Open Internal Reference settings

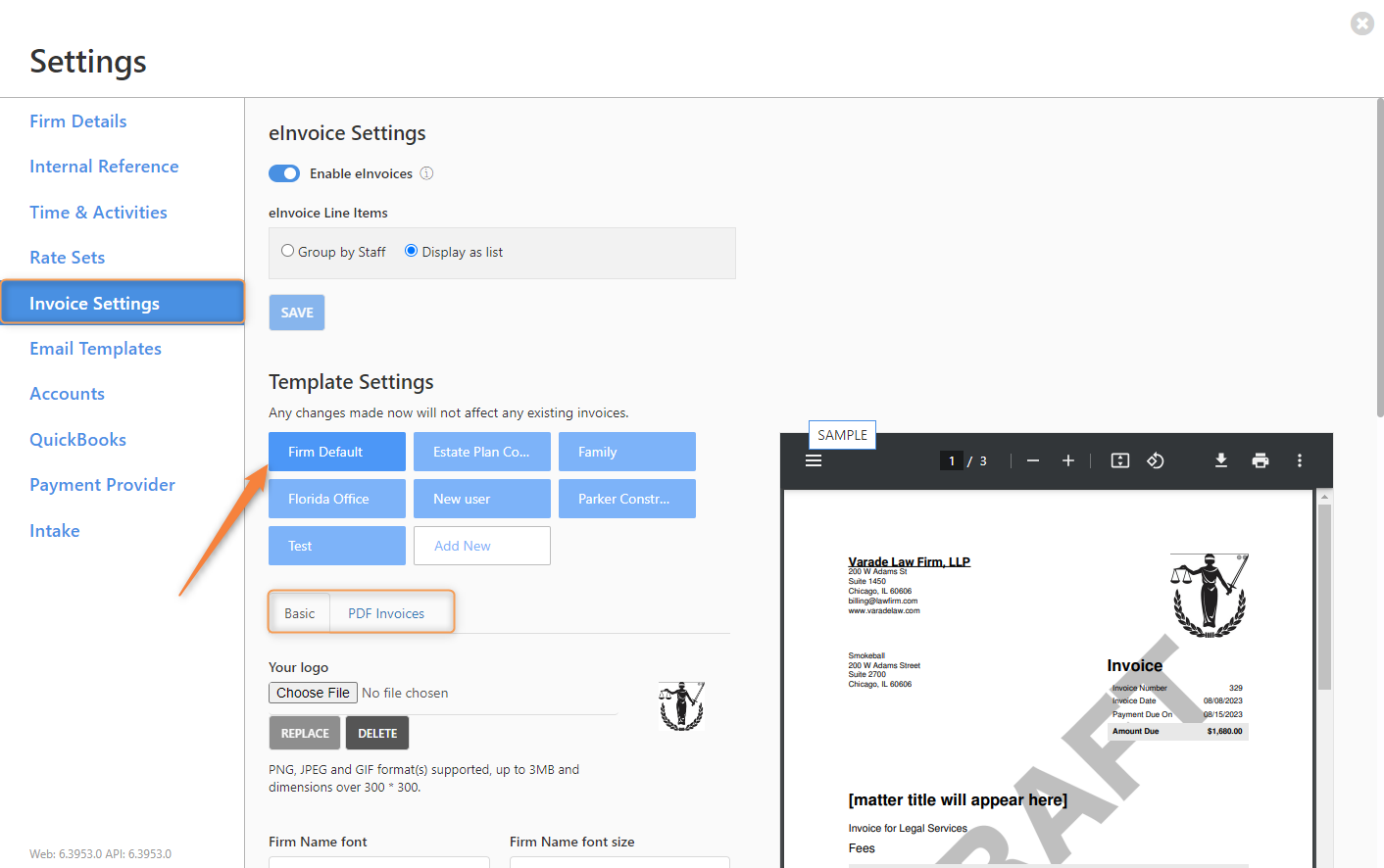[x=104, y=167]
